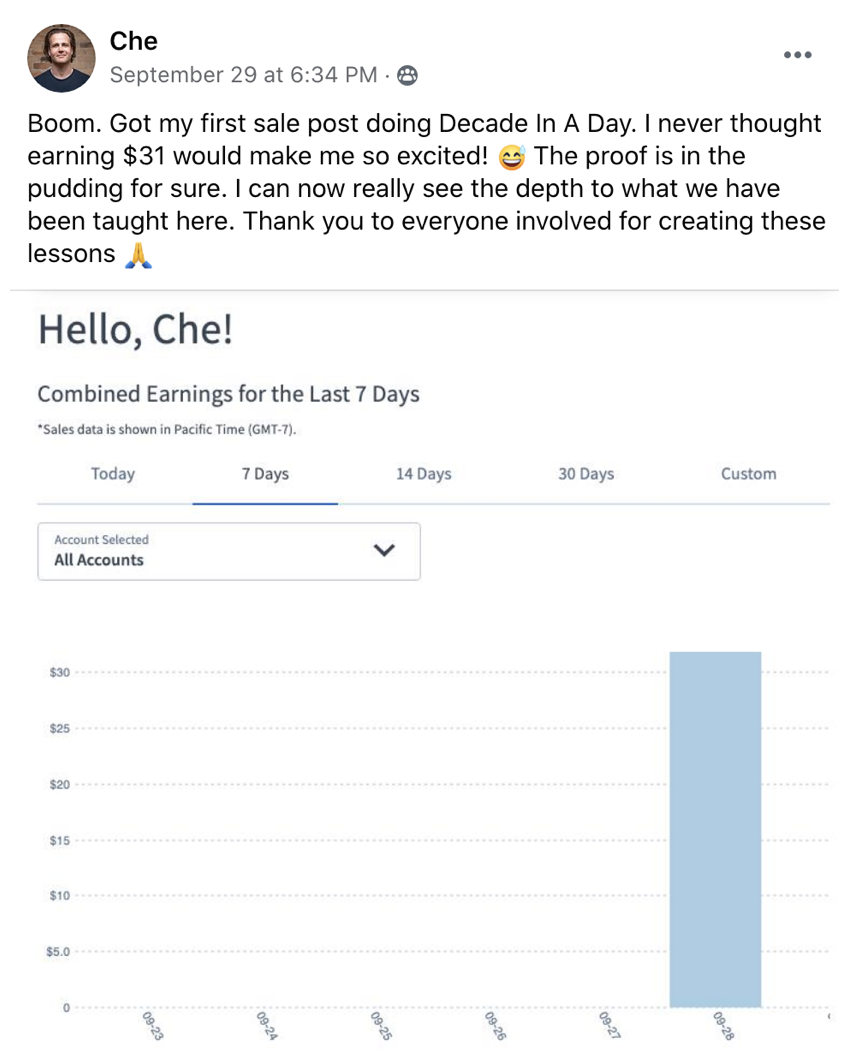Image resolution: width=850 pixels, height=1056 pixels.
Task: Click Che's profile picture
Action: pyautogui.click(x=61, y=58)
